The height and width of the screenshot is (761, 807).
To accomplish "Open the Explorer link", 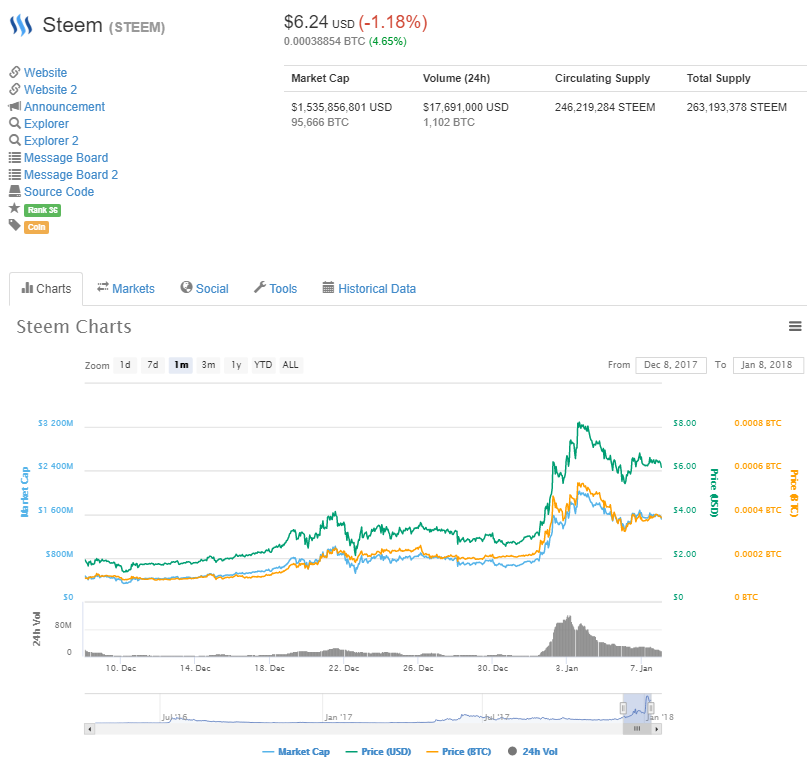I will (46, 123).
